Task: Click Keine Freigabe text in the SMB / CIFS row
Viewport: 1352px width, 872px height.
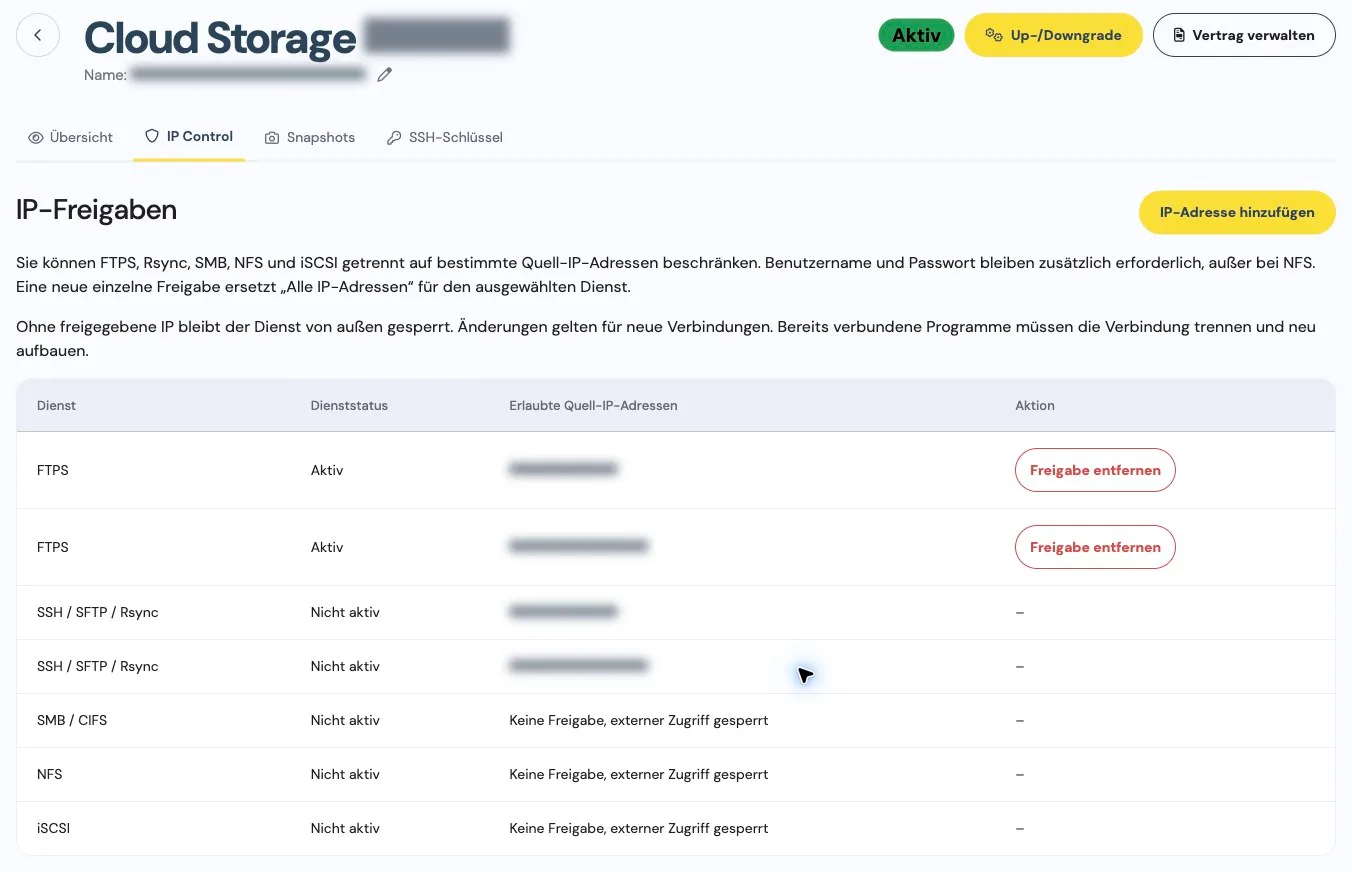Action: [638, 720]
